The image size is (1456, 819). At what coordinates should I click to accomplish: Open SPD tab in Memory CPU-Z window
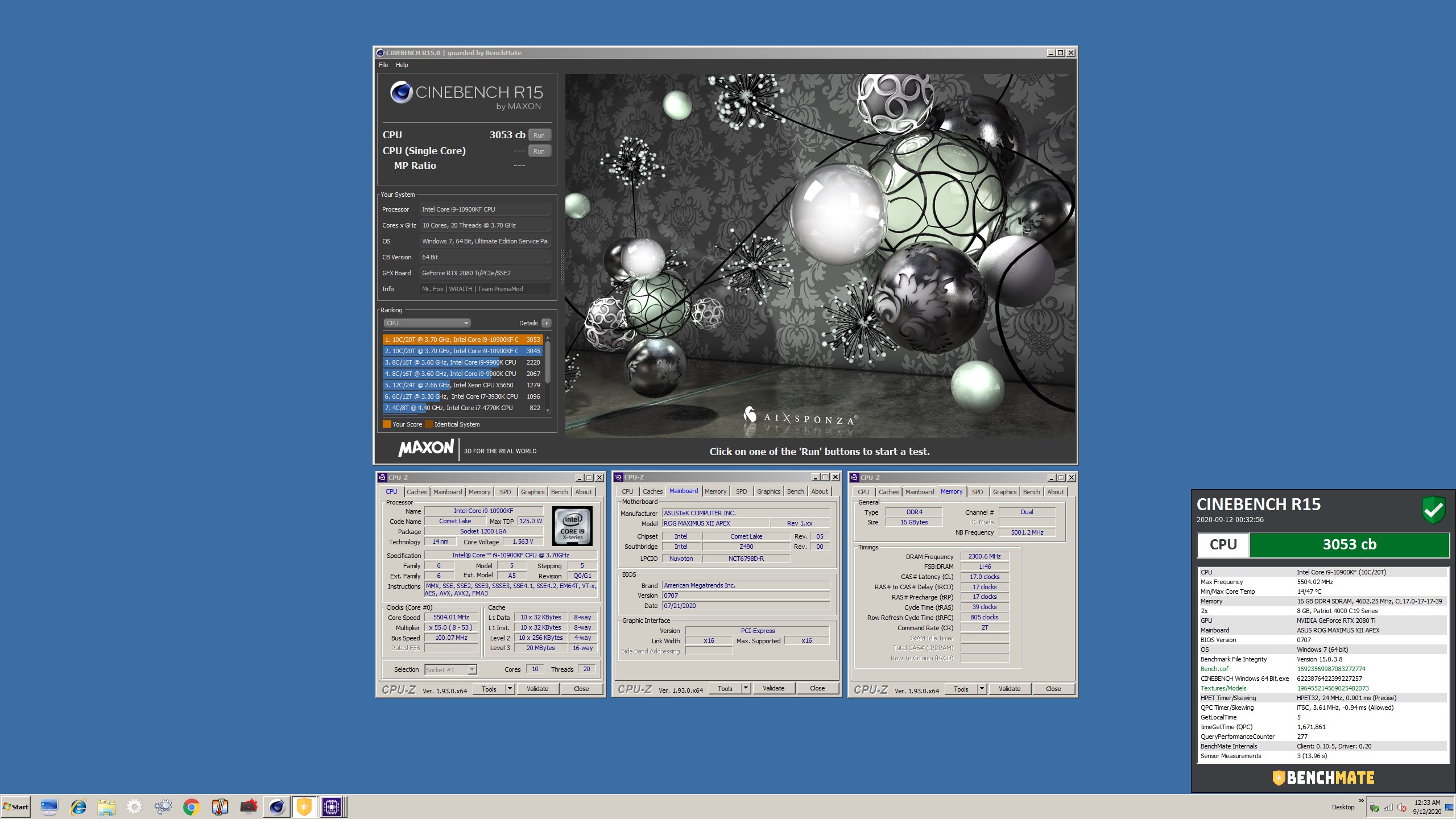[x=977, y=492]
